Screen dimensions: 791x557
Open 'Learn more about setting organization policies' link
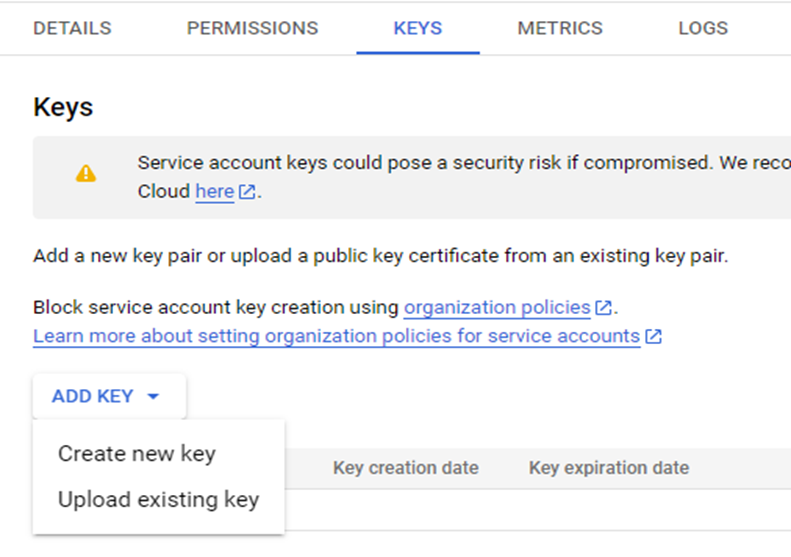pyautogui.click(x=336, y=336)
